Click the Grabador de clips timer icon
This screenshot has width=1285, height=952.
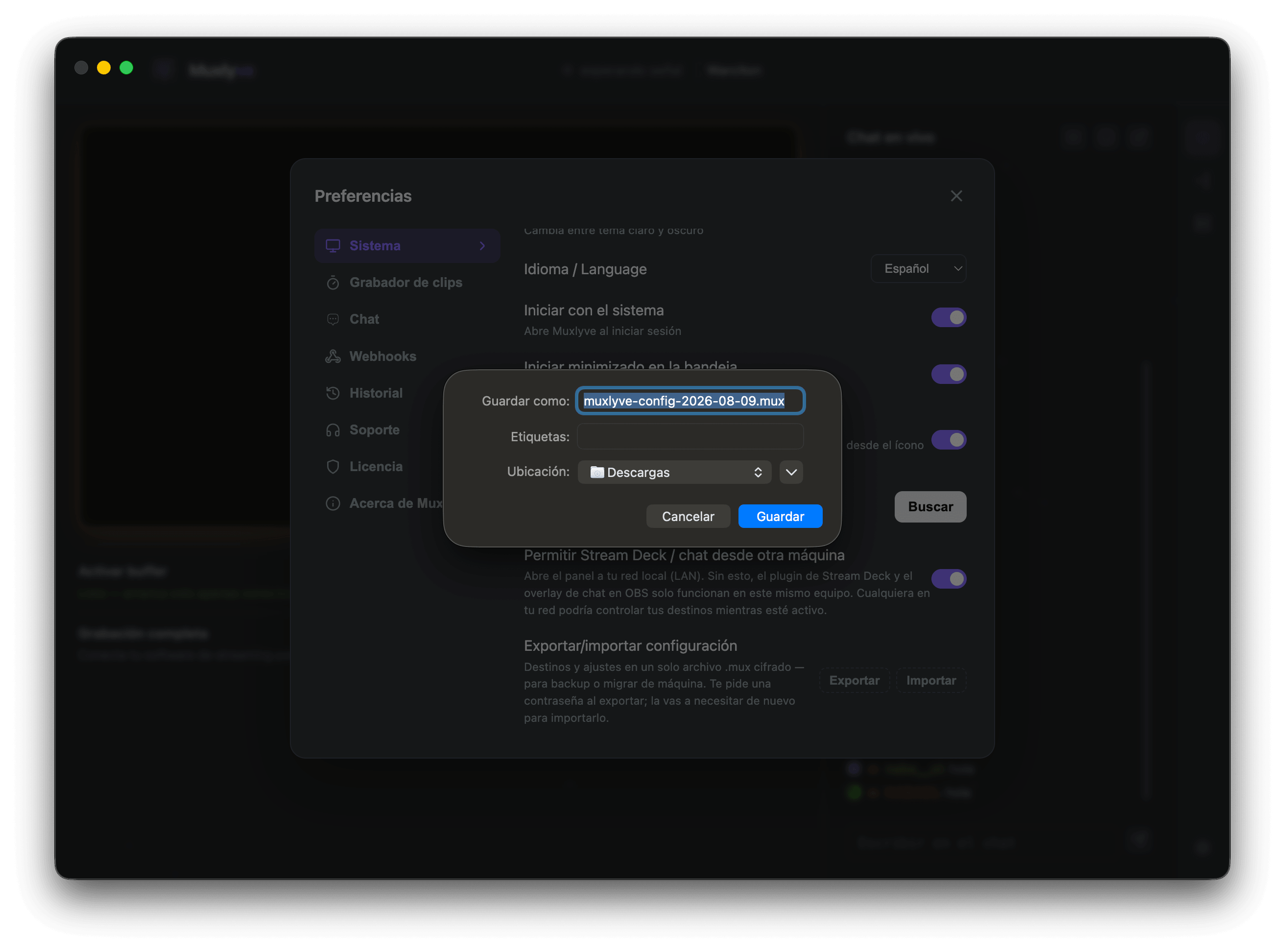(333, 283)
